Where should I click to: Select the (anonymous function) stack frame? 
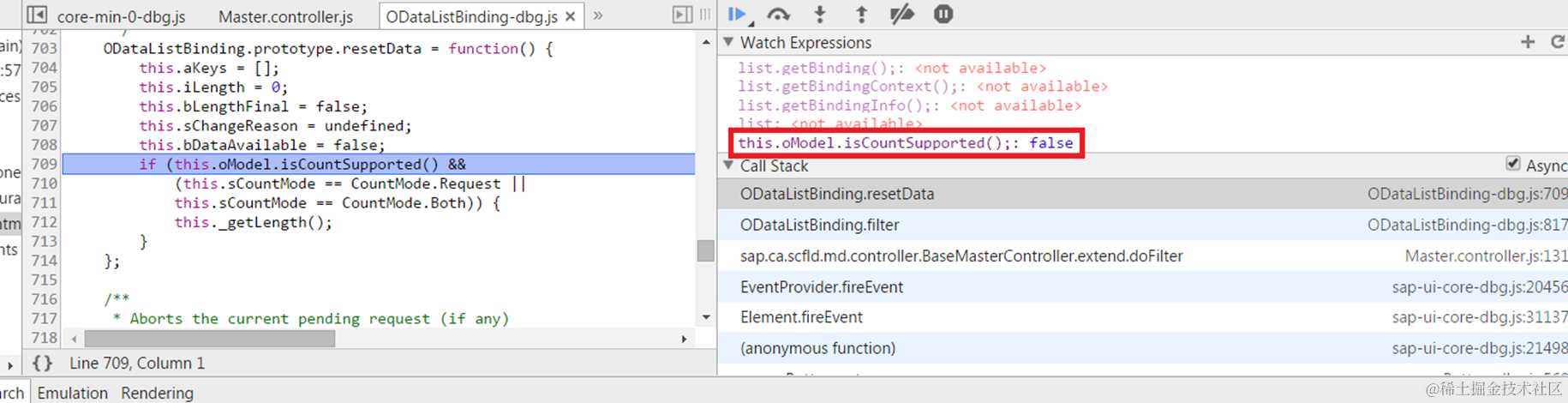click(1143, 348)
